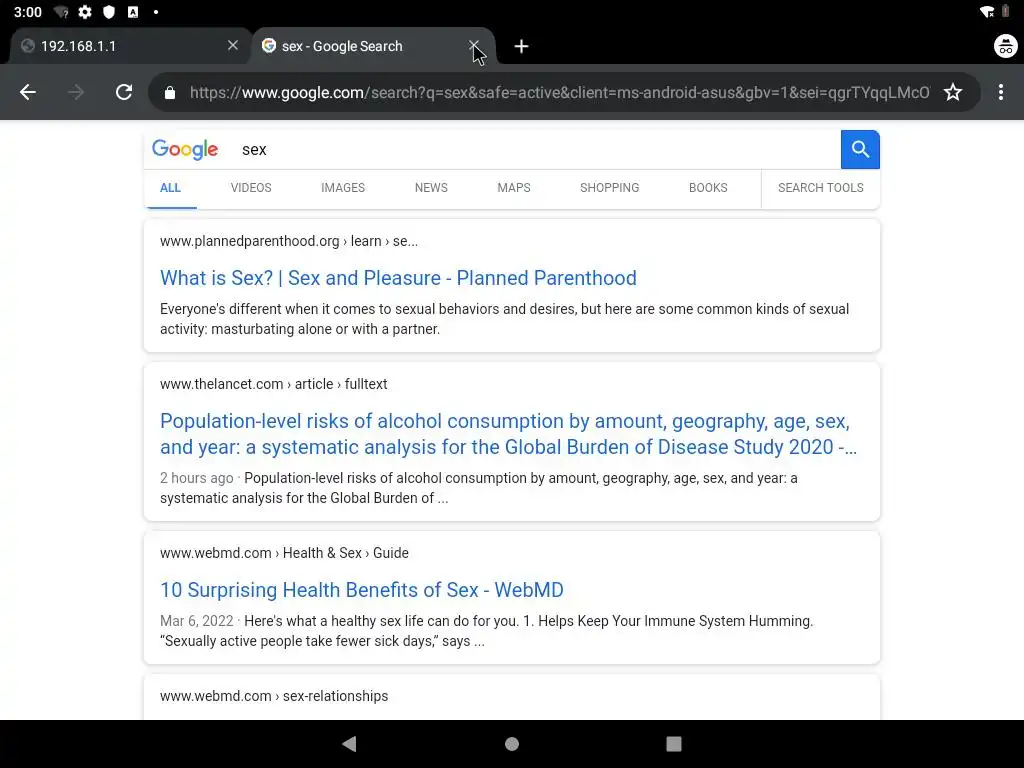Open 10 Surprising Health Benefits WebMD link
Screen dimensions: 1024x768
point(362,590)
